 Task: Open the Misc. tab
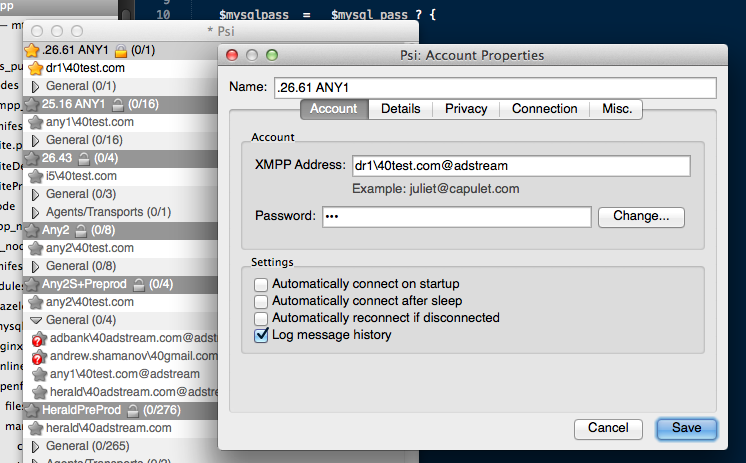coord(617,109)
